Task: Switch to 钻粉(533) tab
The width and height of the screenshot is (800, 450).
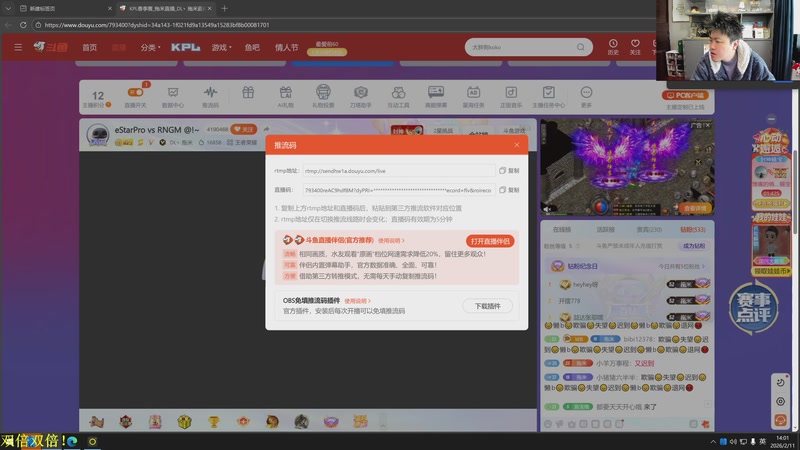Action: [x=693, y=230]
